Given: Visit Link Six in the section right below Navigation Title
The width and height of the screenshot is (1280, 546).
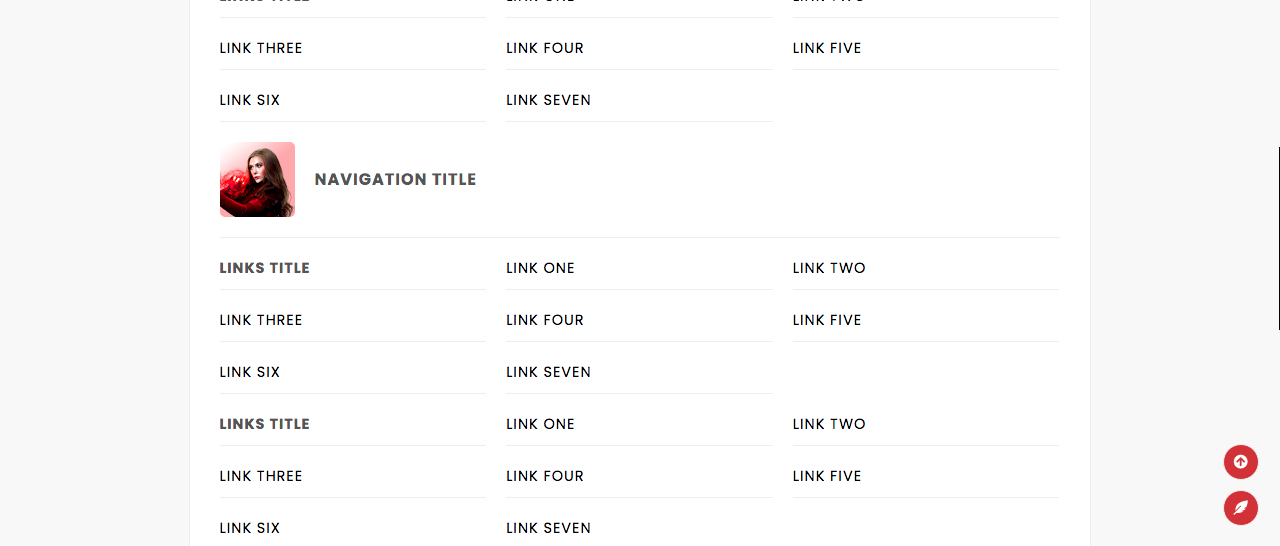Looking at the screenshot, I should pyautogui.click(x=250, y=372).
